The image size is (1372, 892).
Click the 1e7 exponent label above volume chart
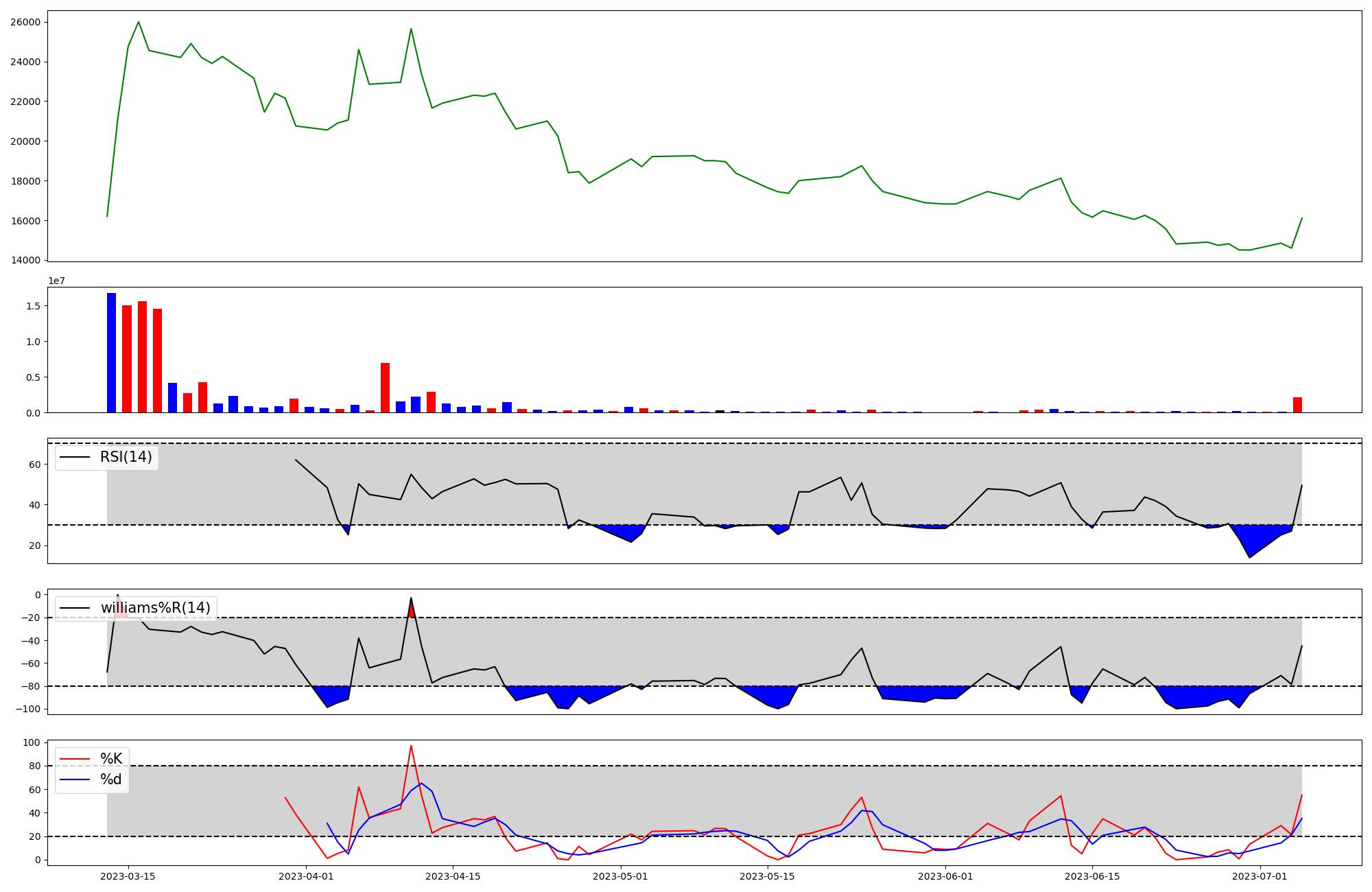point(56,281)
